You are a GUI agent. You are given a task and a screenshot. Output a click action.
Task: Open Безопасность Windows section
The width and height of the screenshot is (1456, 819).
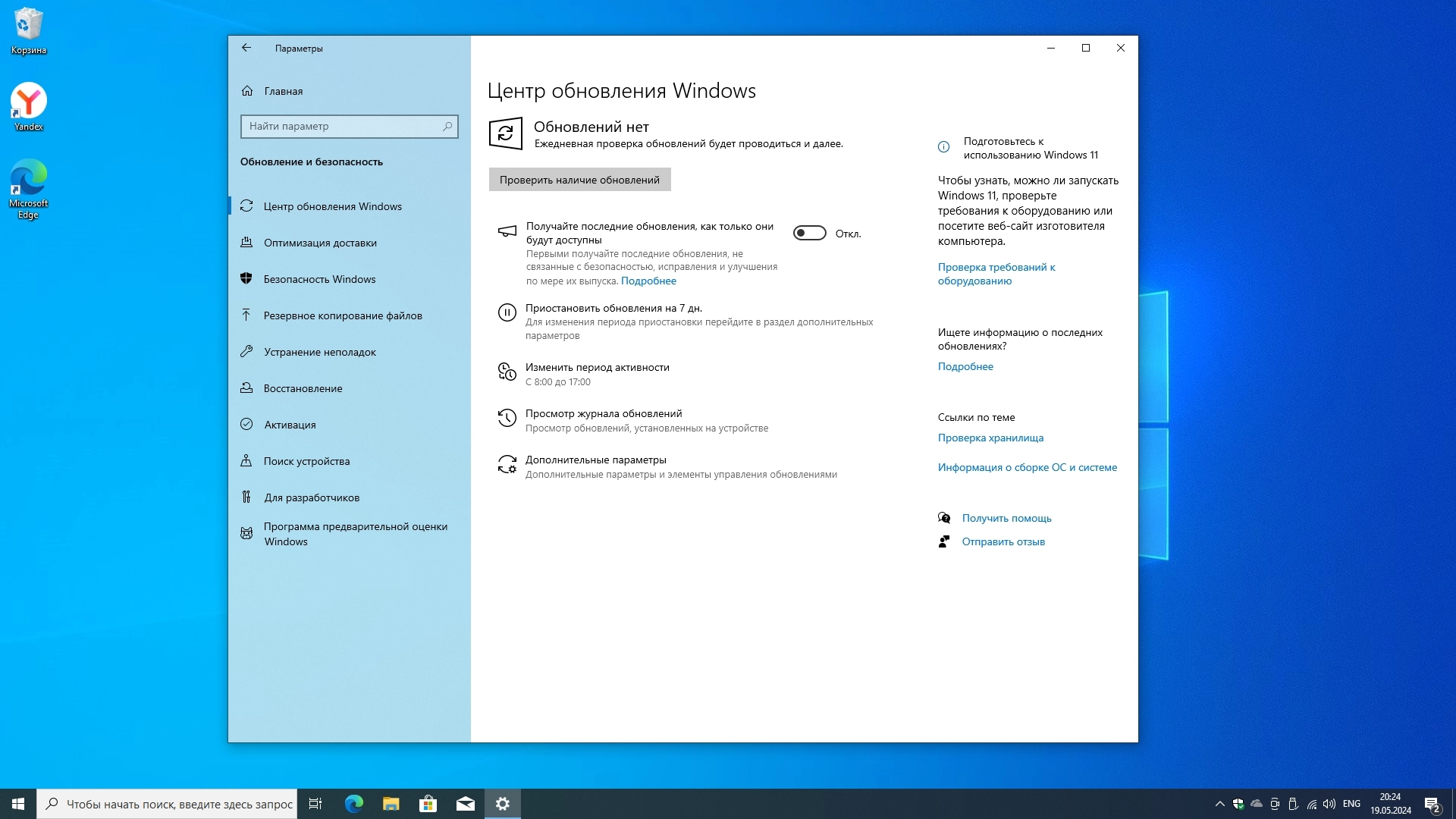[319, 279]
